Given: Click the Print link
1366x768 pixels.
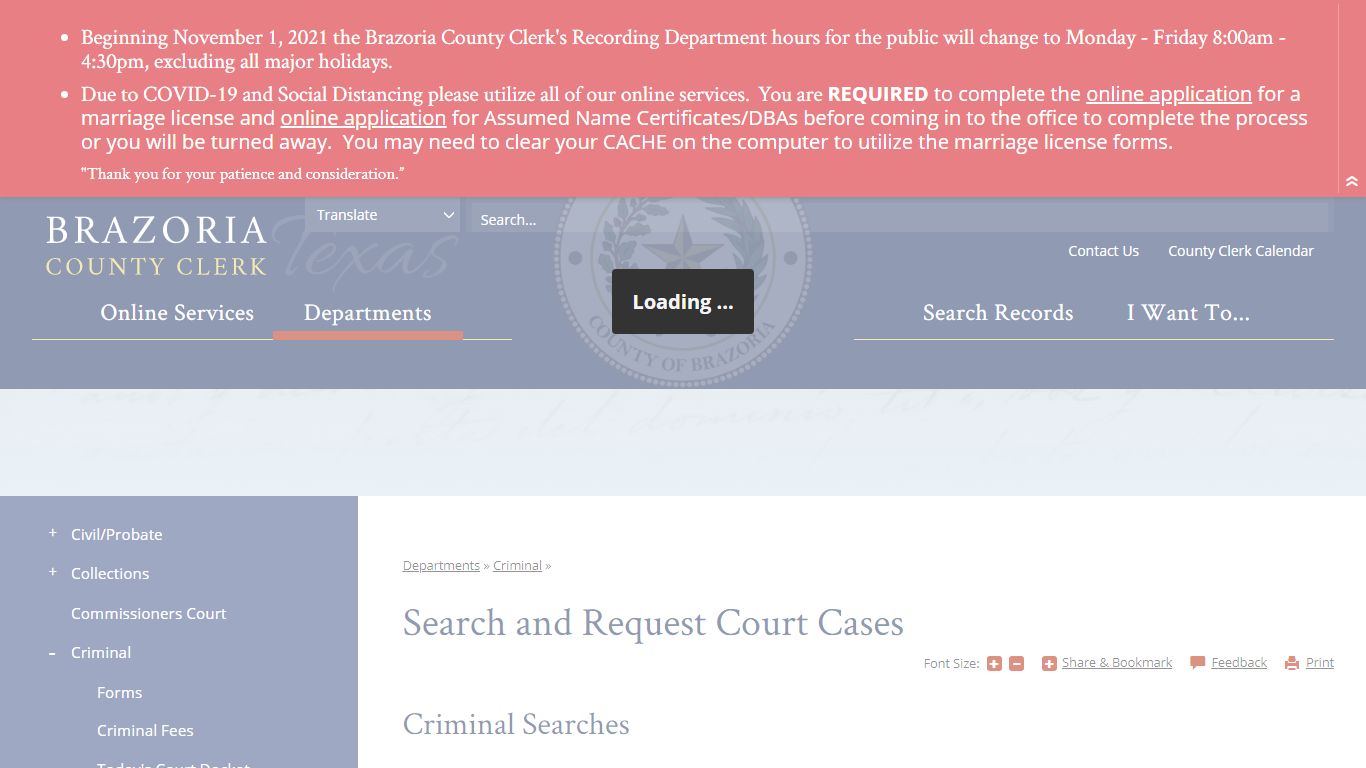Looking at the screenshot, I should click(1320, 663).
